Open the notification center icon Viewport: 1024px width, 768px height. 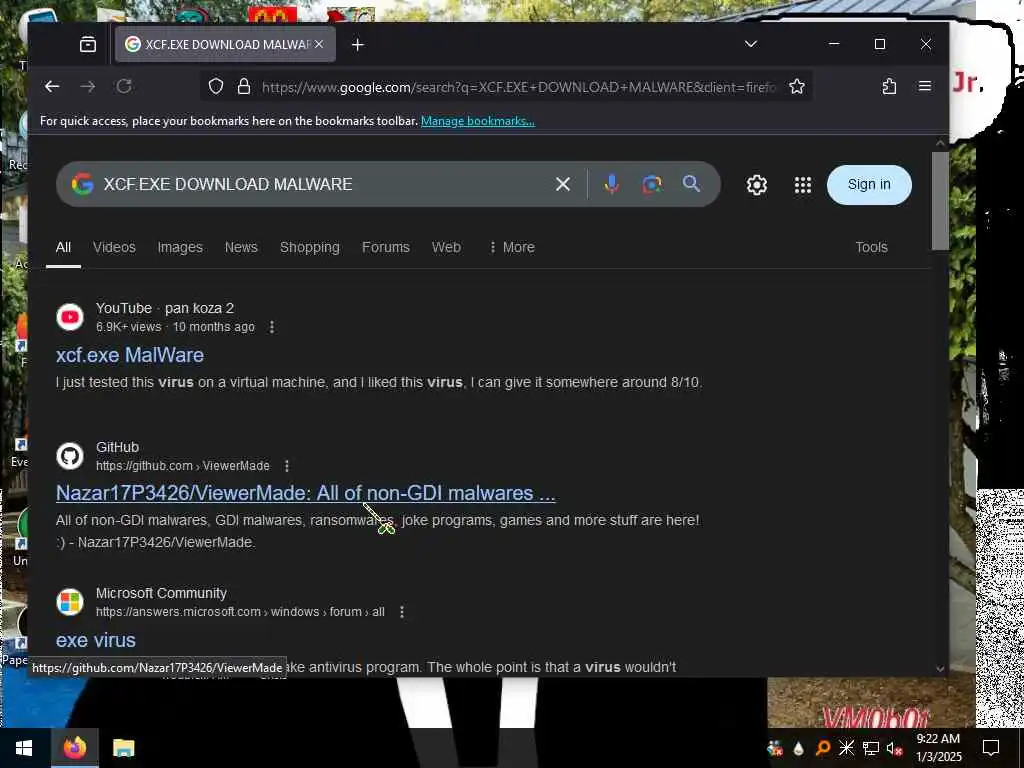coord(991,748)
